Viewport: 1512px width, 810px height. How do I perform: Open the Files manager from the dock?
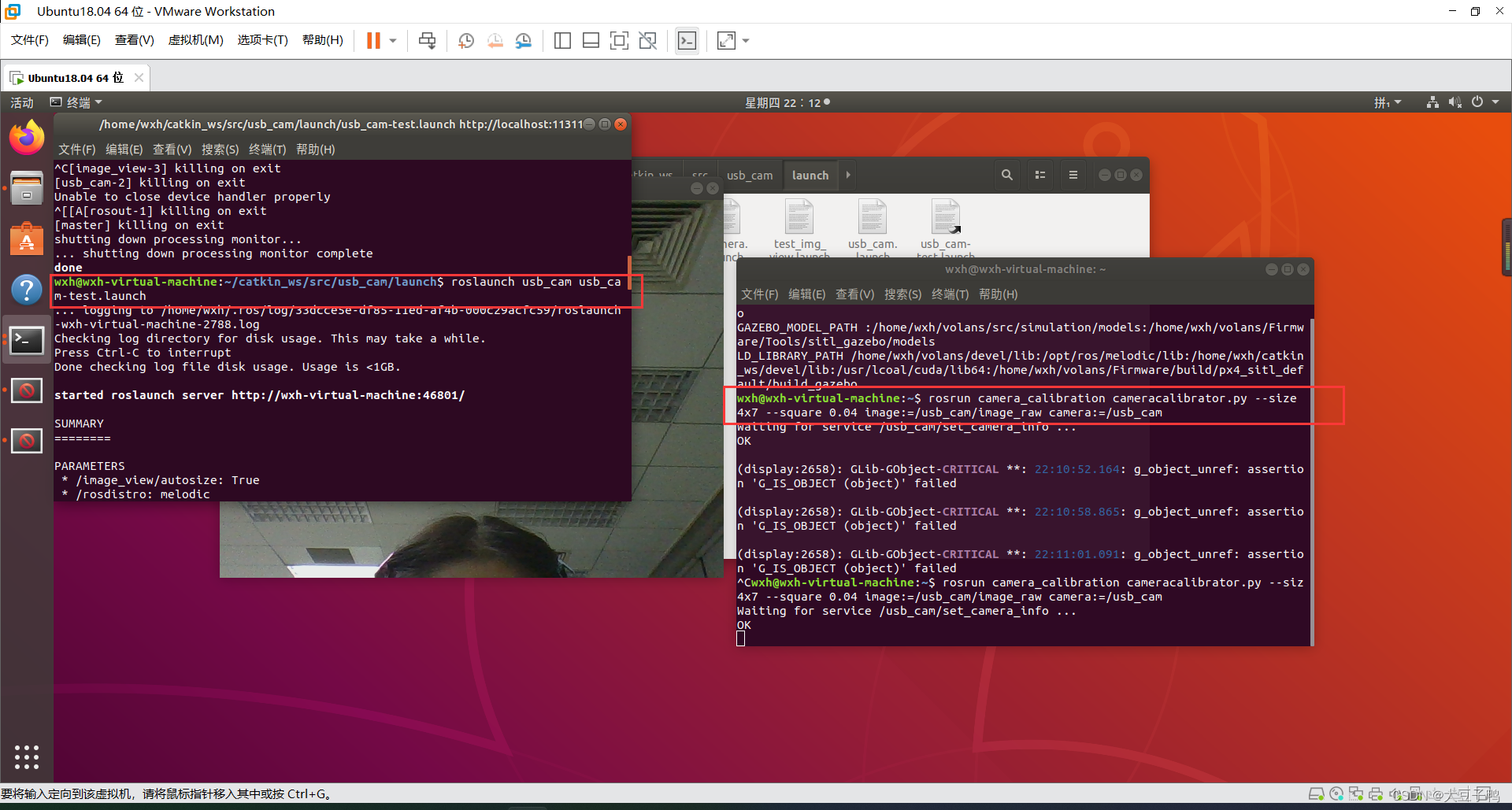(x=27, y=188)
